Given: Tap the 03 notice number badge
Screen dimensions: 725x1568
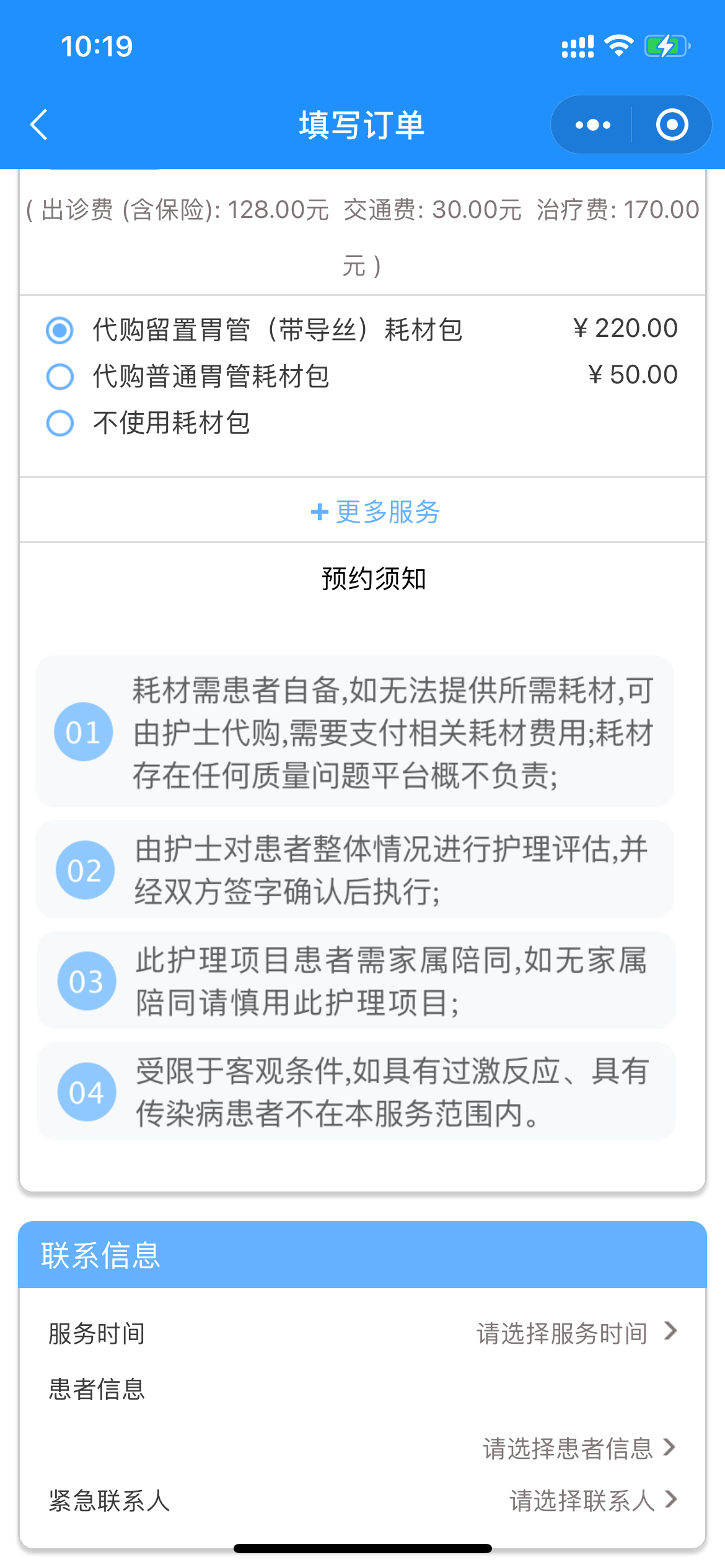Looking at the screenshot, I should click(86, 980).
